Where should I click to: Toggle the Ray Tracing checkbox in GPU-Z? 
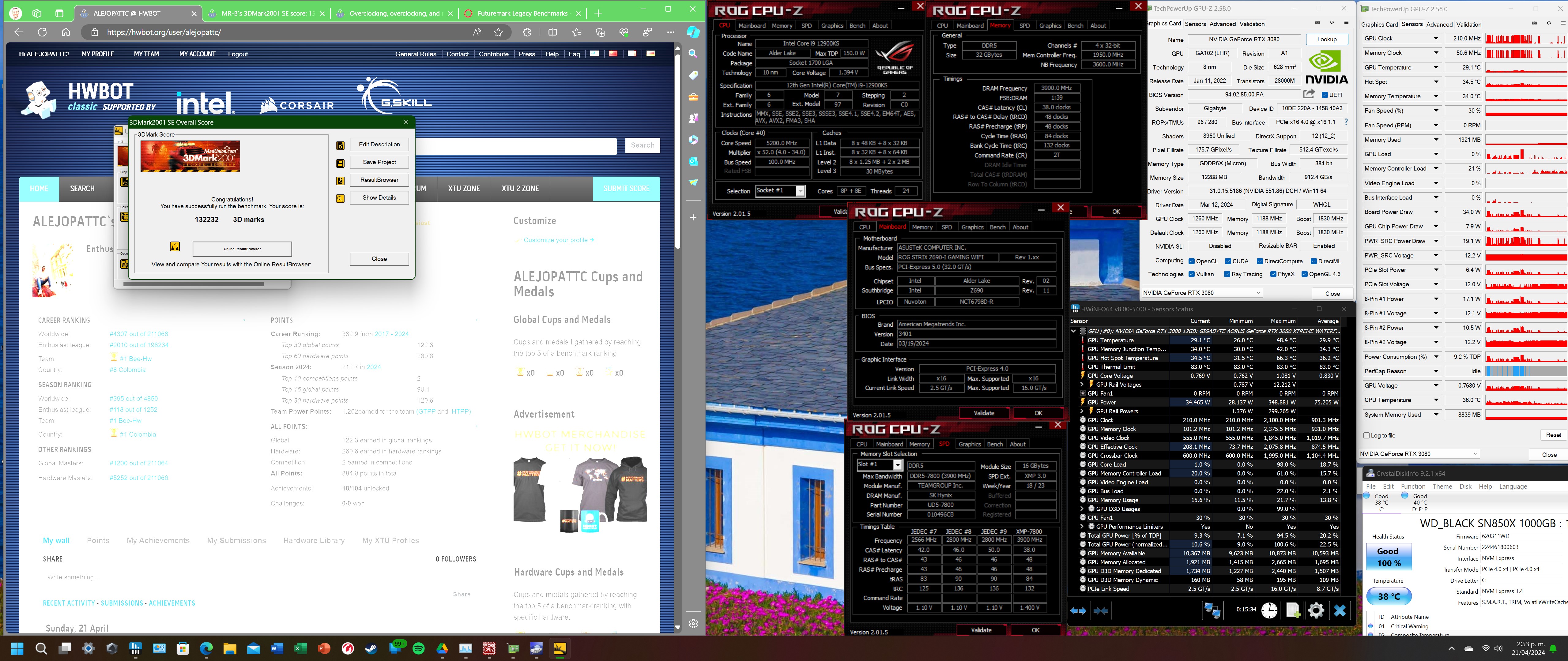(1227, 274)
